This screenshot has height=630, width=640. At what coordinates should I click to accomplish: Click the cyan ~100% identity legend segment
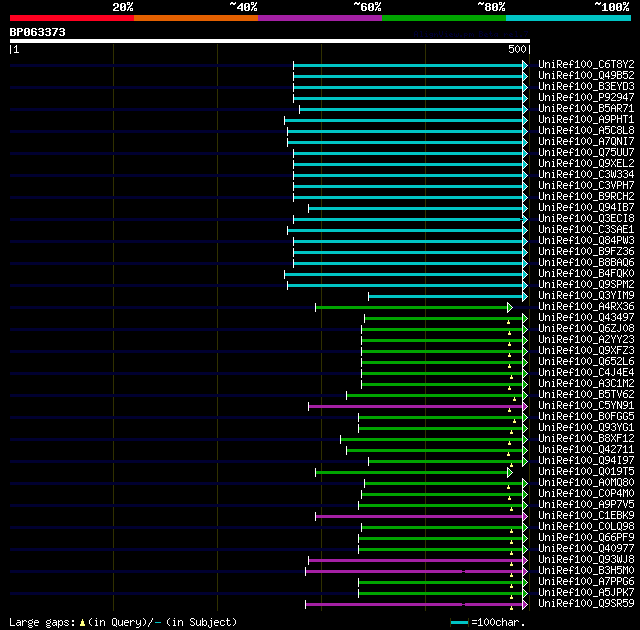pyautogui.click(x=568, y=18)
